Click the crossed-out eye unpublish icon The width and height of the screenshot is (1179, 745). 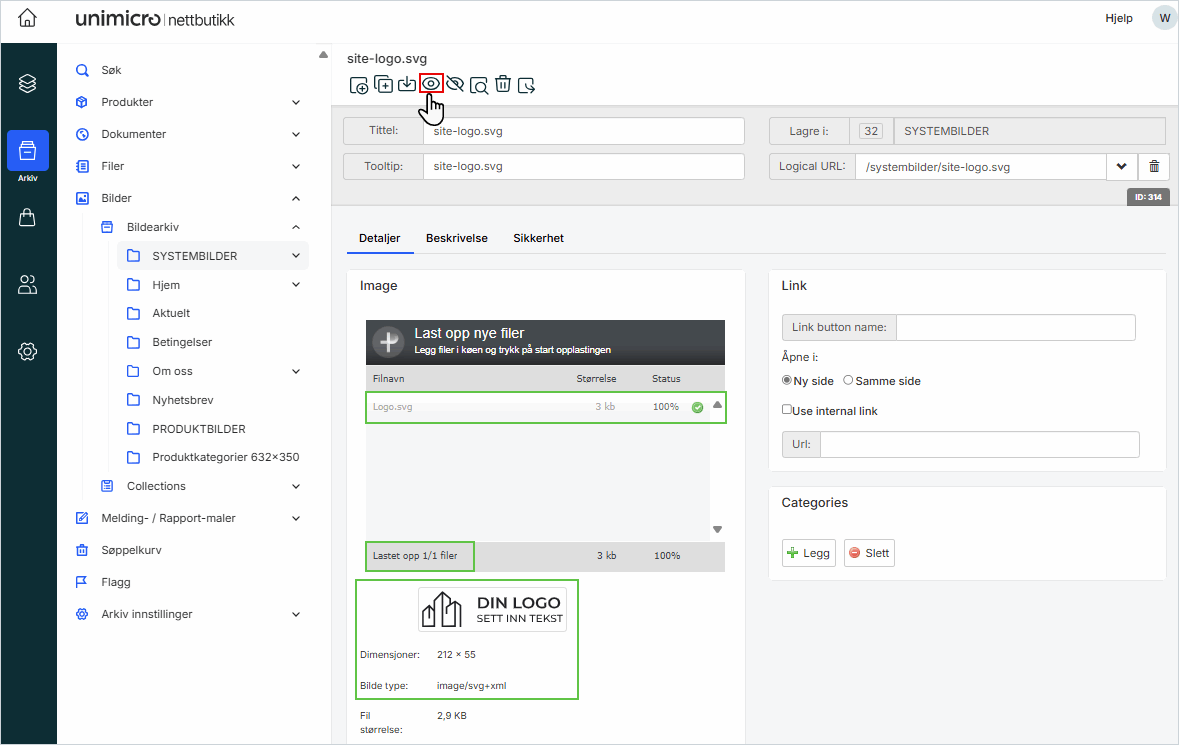pos(455,84)
